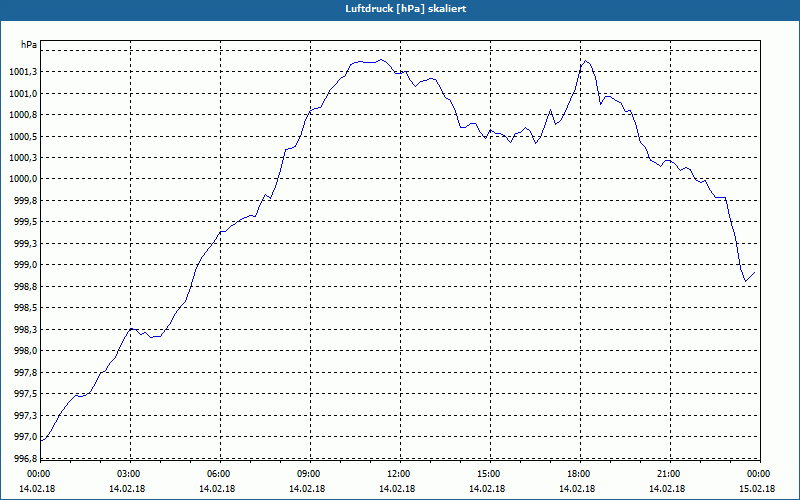
Task: Select the 06:00 time axis label
Action: (x=218, y=474)
